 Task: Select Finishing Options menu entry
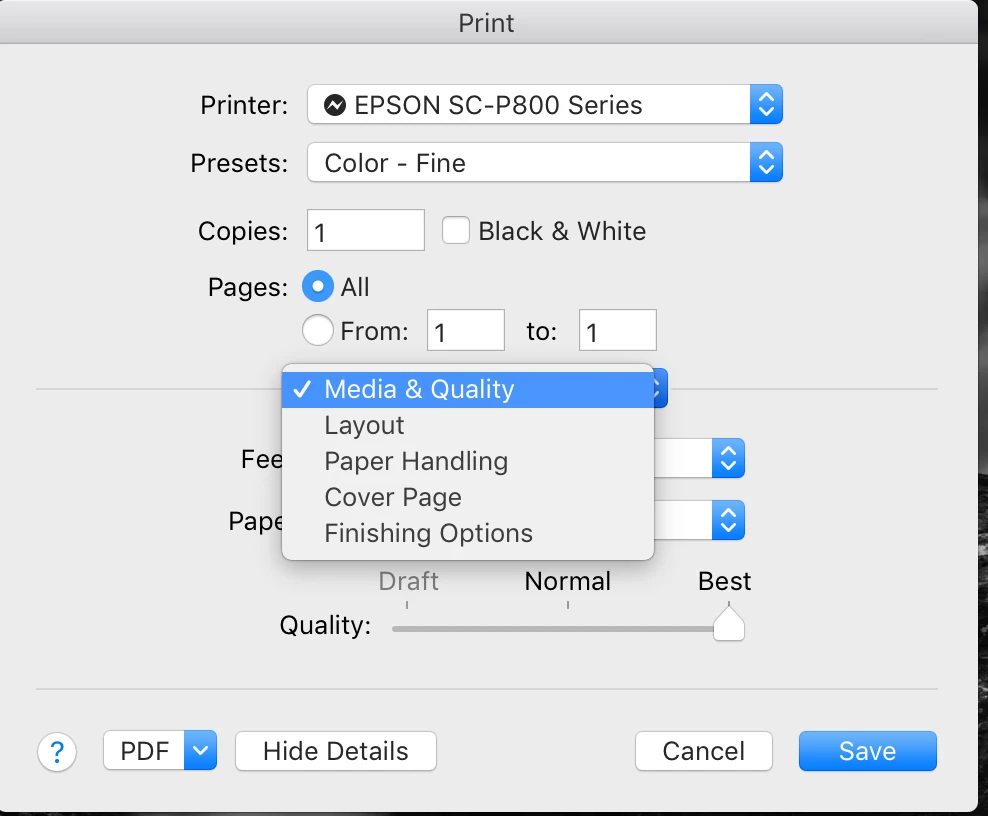point(428,533)
